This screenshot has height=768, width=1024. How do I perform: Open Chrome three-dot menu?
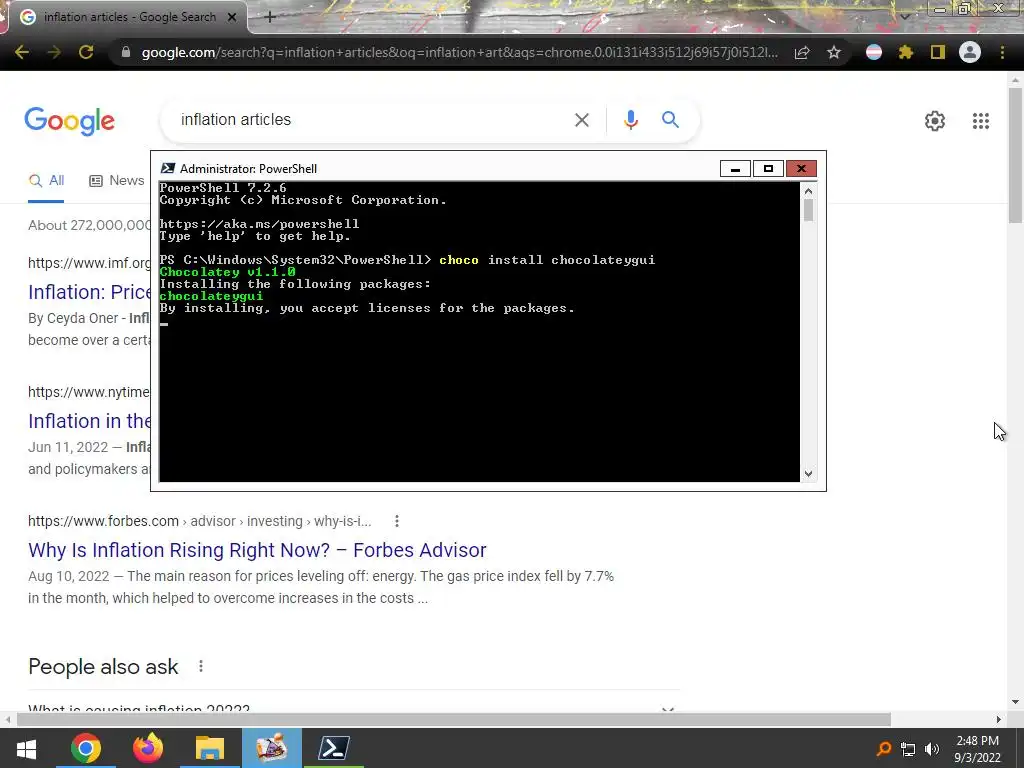1002,52
